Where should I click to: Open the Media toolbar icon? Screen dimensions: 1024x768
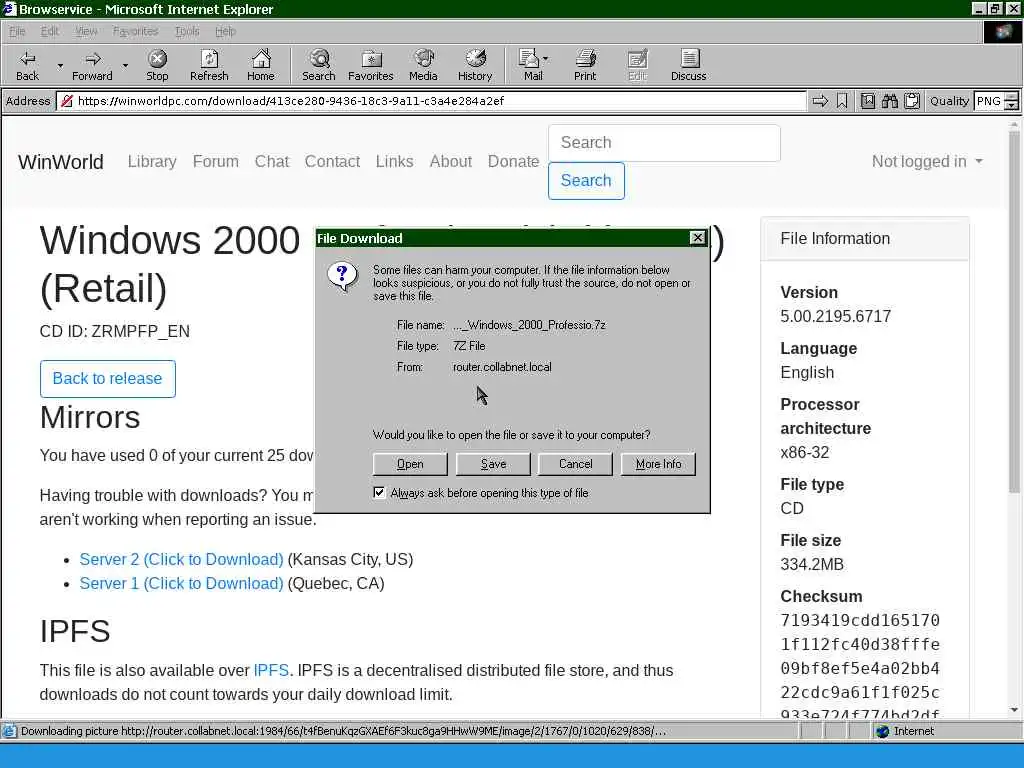point(423,59)
